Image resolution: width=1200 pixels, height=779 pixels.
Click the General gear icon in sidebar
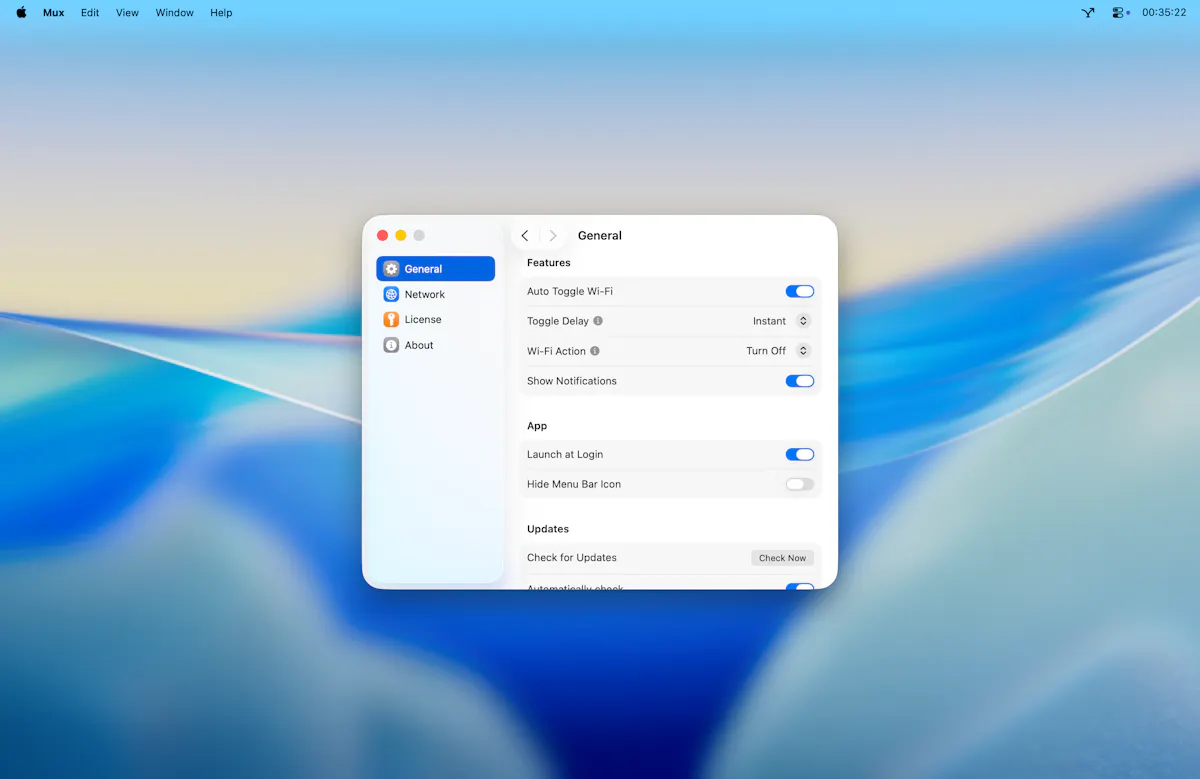(x=391, y=269)
